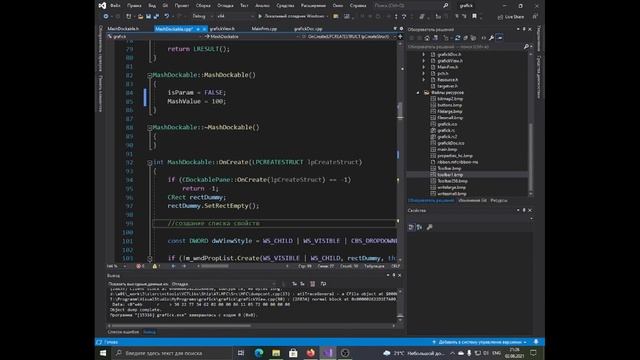Viewport: 640px width, 360px height.
Task: Click the search magnifier icon in title bar
Action: coord(446,6)
